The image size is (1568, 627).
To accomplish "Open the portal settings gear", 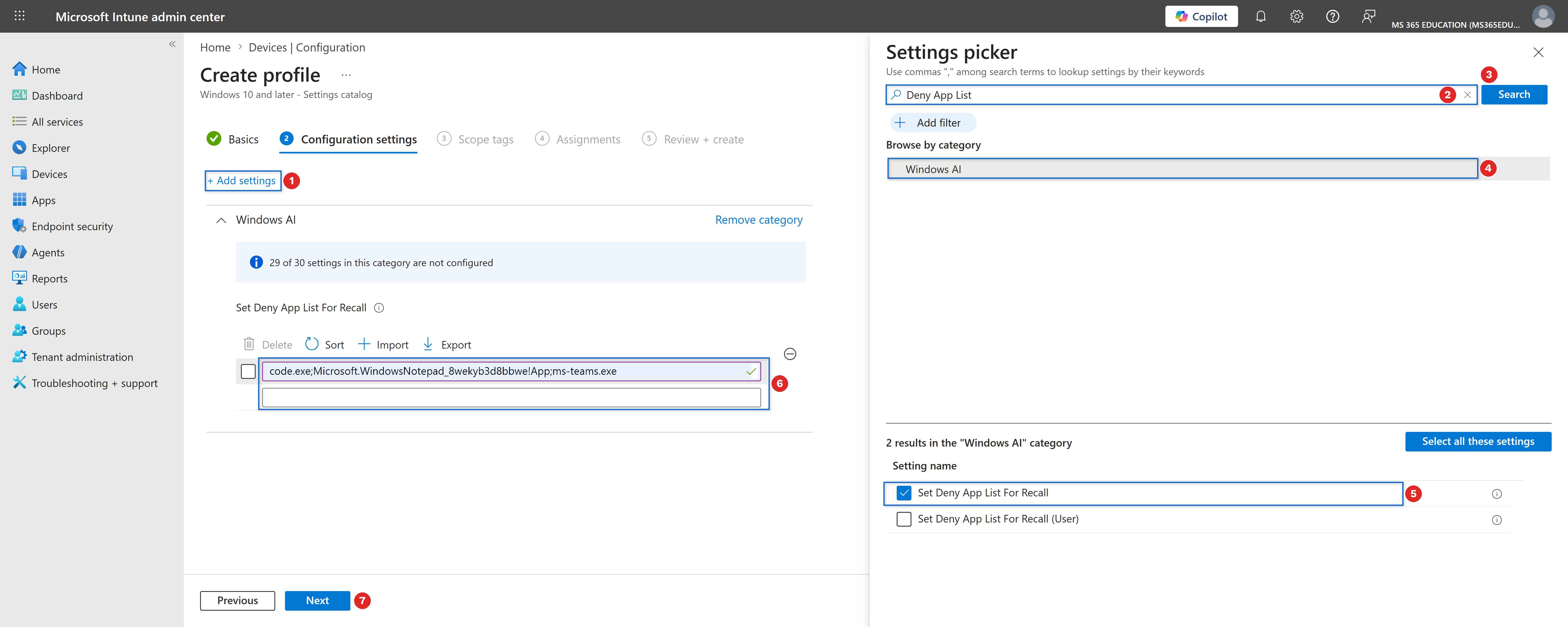I will (1297, 16).
